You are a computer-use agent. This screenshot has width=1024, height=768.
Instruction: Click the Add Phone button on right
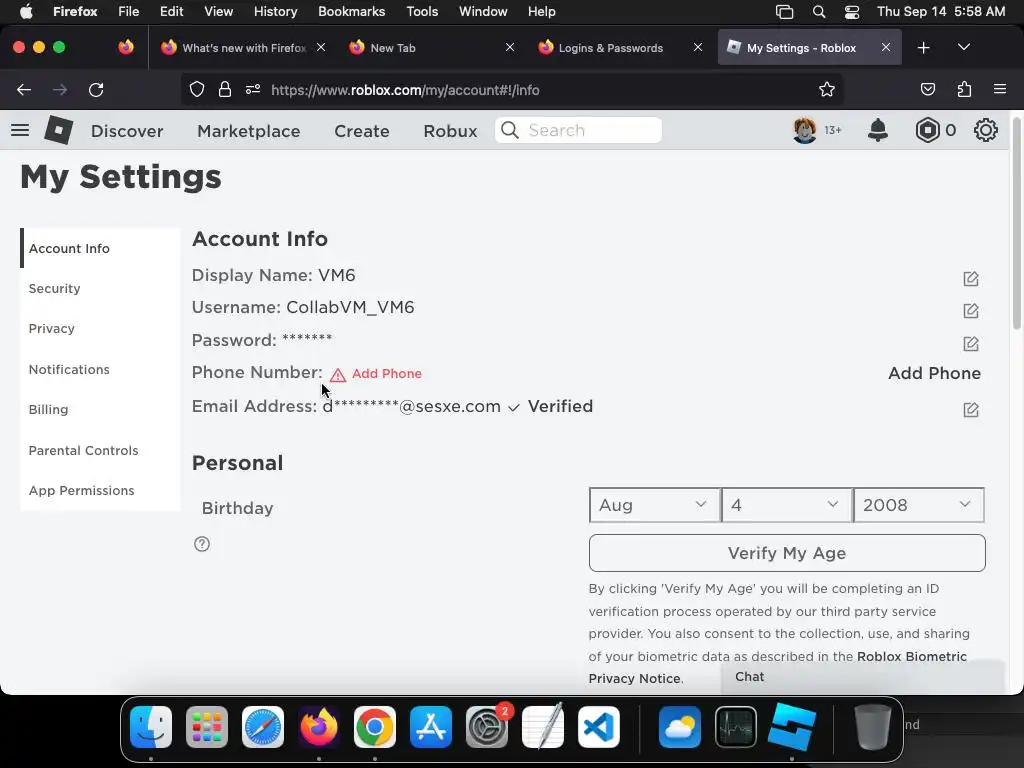coord(934,373)
